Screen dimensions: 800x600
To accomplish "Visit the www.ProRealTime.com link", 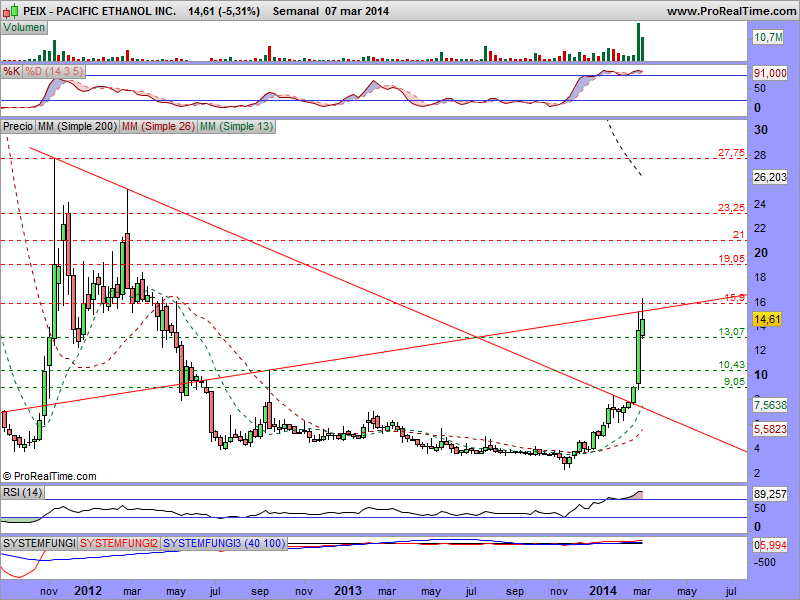I will click(x=731, y=11).
